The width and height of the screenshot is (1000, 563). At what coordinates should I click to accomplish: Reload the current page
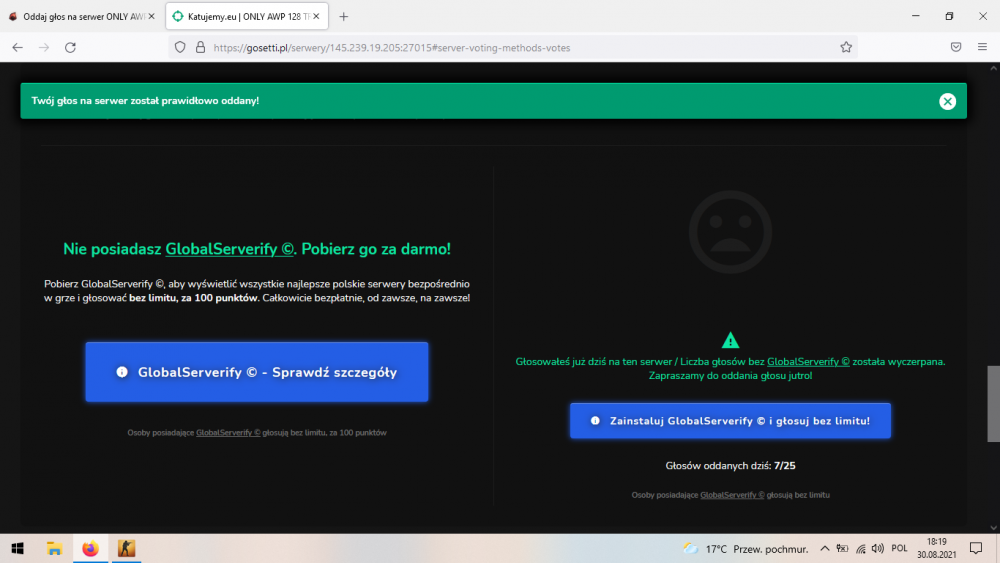click(x=70, y=47)
